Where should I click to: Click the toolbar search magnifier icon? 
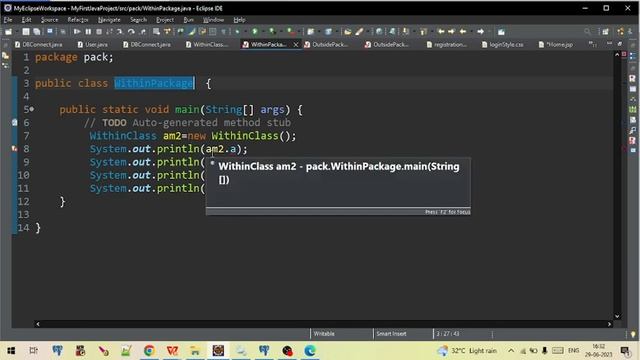click(x=587, y=31)
